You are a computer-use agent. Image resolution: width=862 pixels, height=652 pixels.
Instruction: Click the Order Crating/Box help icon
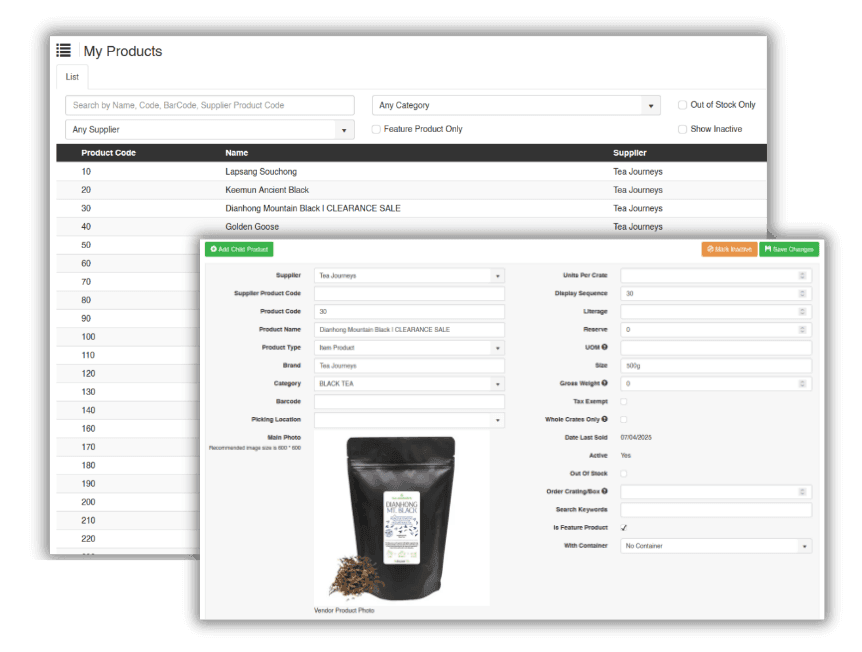[x=605, y=491]
